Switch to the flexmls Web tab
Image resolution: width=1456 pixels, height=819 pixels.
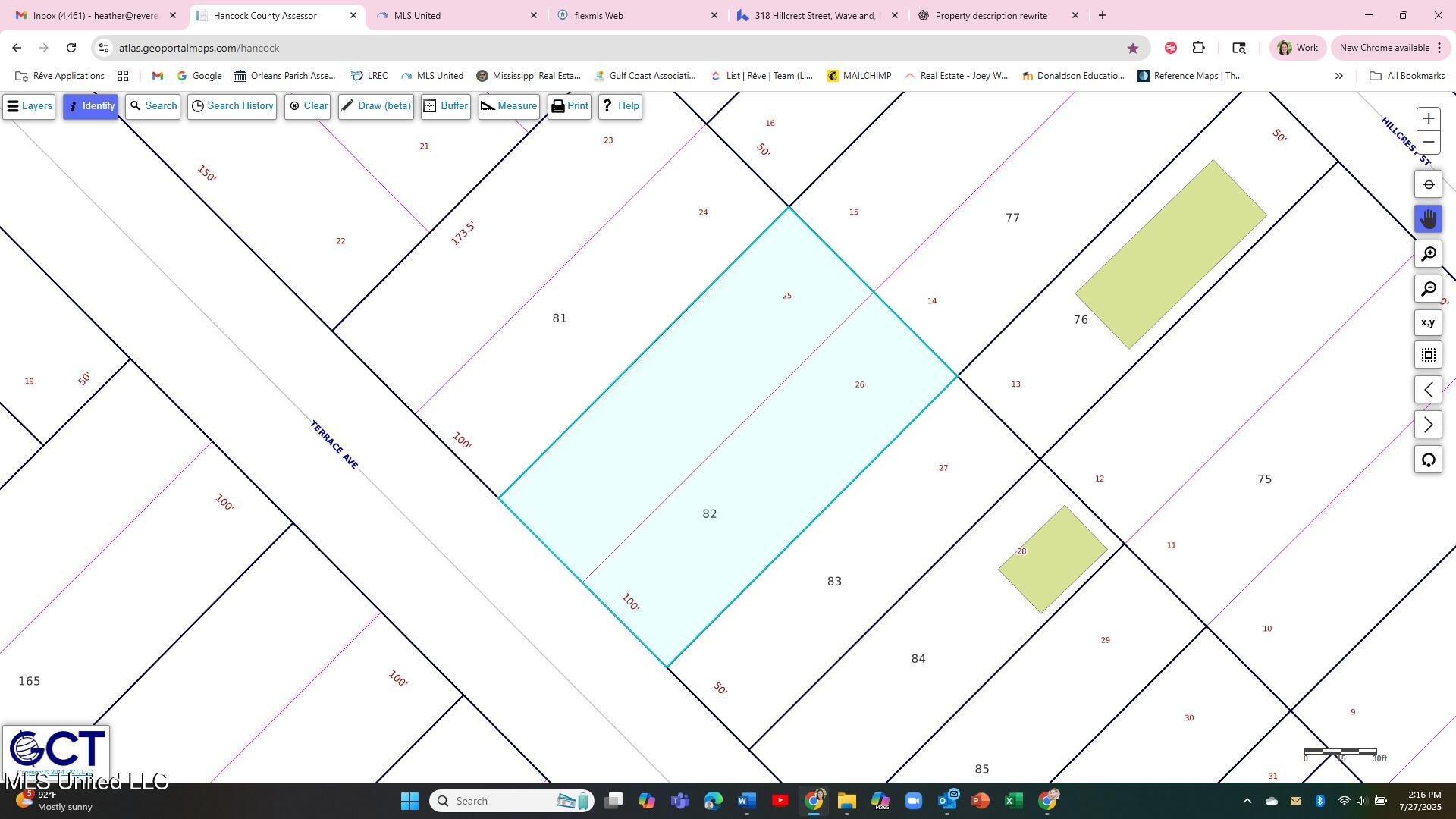pos(635,15)
